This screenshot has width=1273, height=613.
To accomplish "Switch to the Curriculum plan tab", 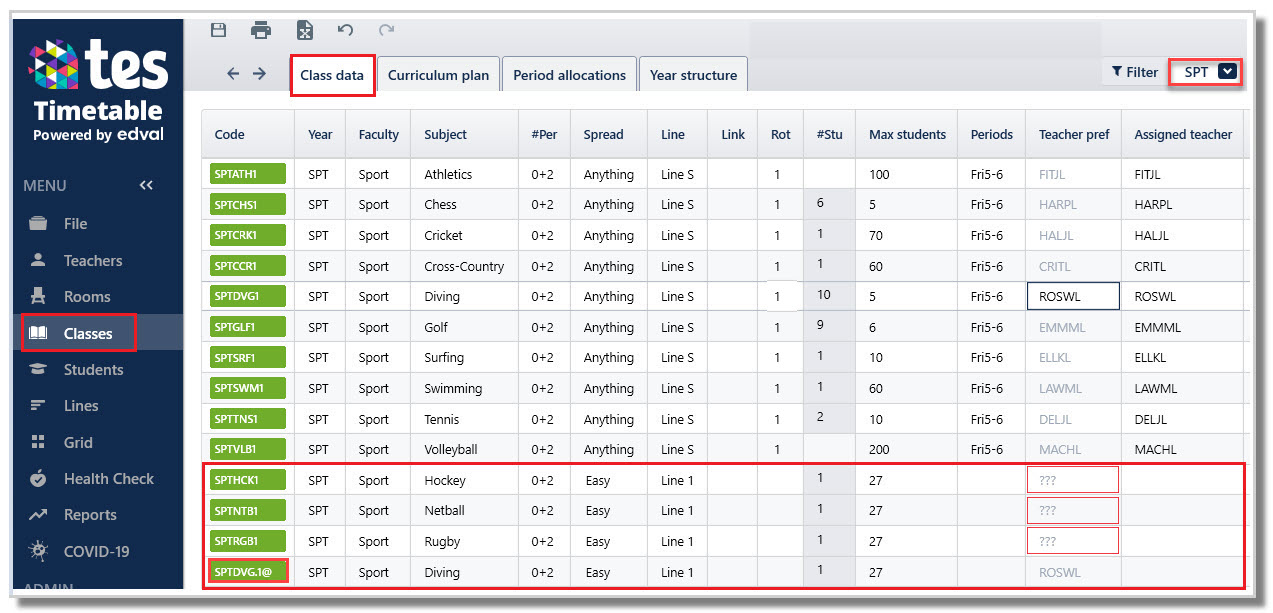I will [439, 75].
